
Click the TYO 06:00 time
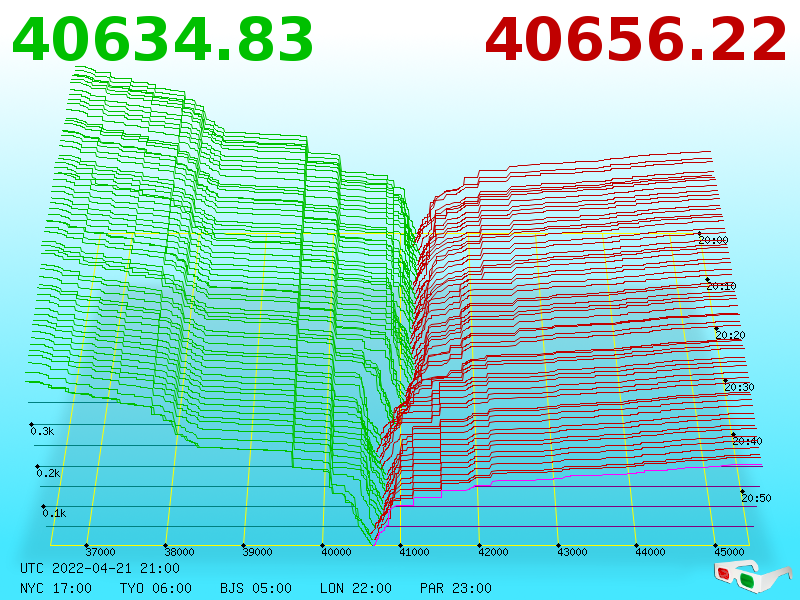pyautogui.click(x=156, y=588)
